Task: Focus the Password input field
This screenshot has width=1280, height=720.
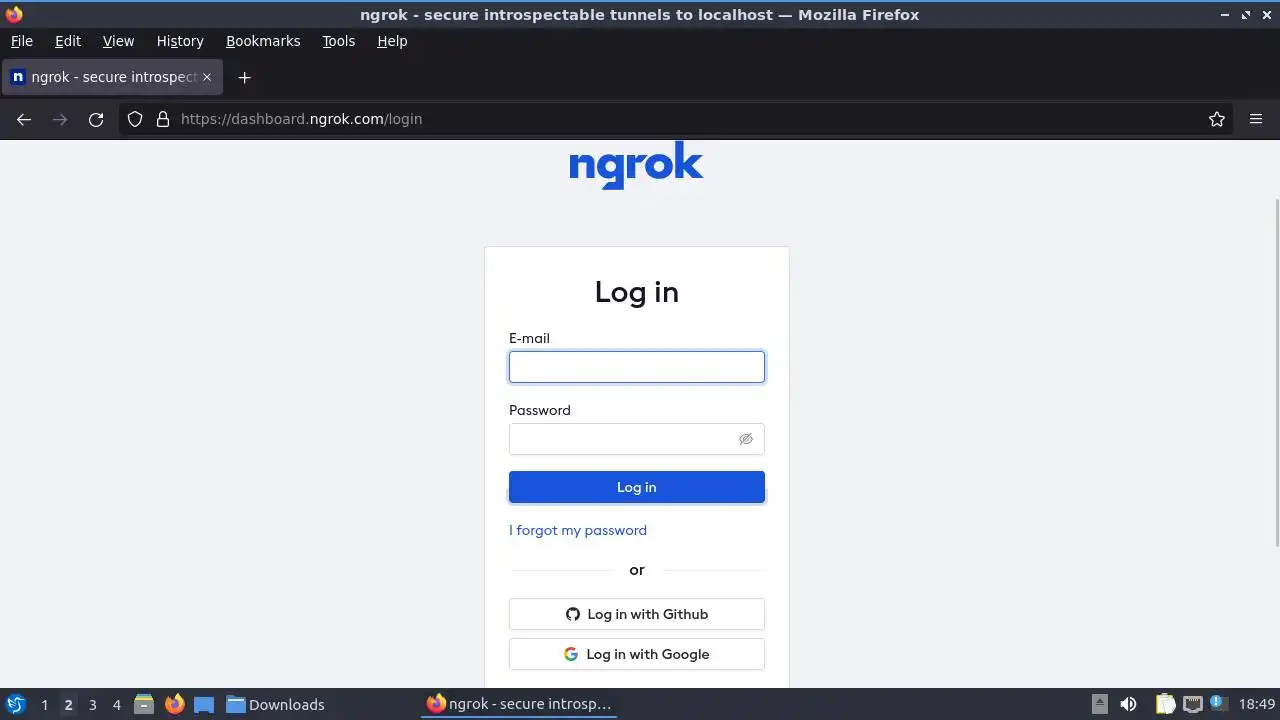Action: (637, 439)
